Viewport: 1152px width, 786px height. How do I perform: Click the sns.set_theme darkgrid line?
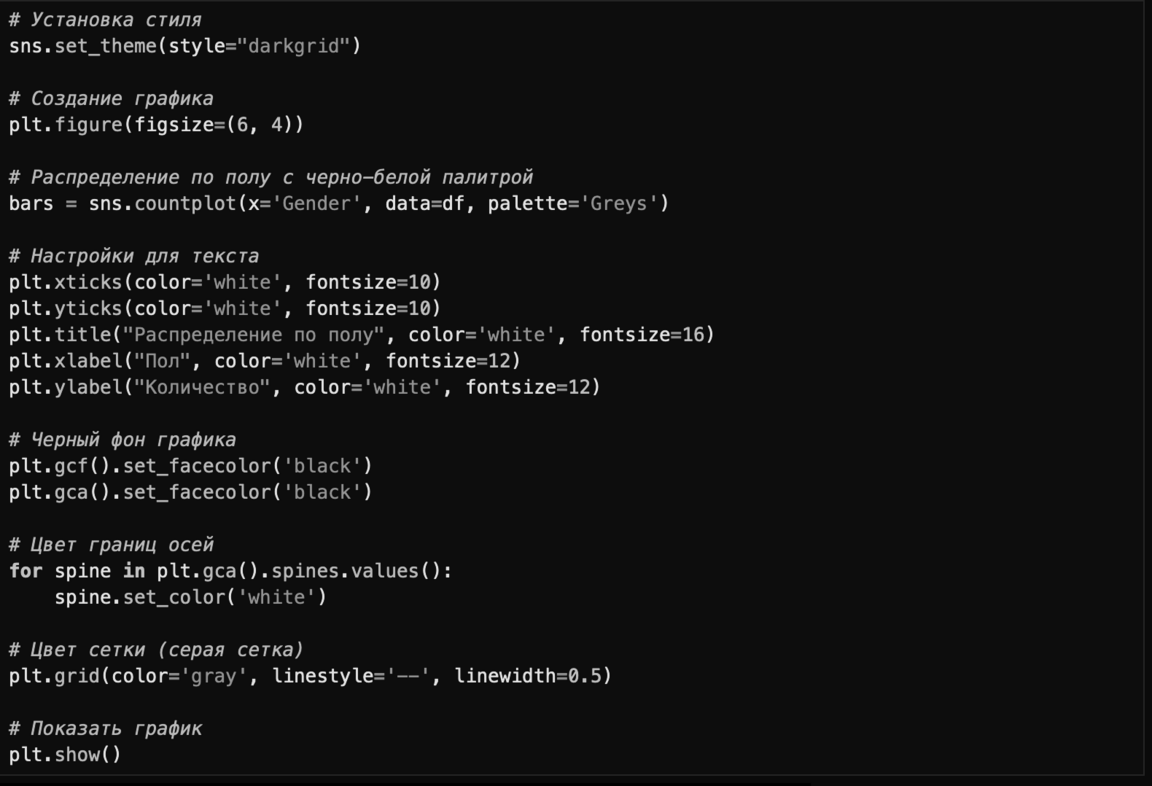click(x=185, y=46)
